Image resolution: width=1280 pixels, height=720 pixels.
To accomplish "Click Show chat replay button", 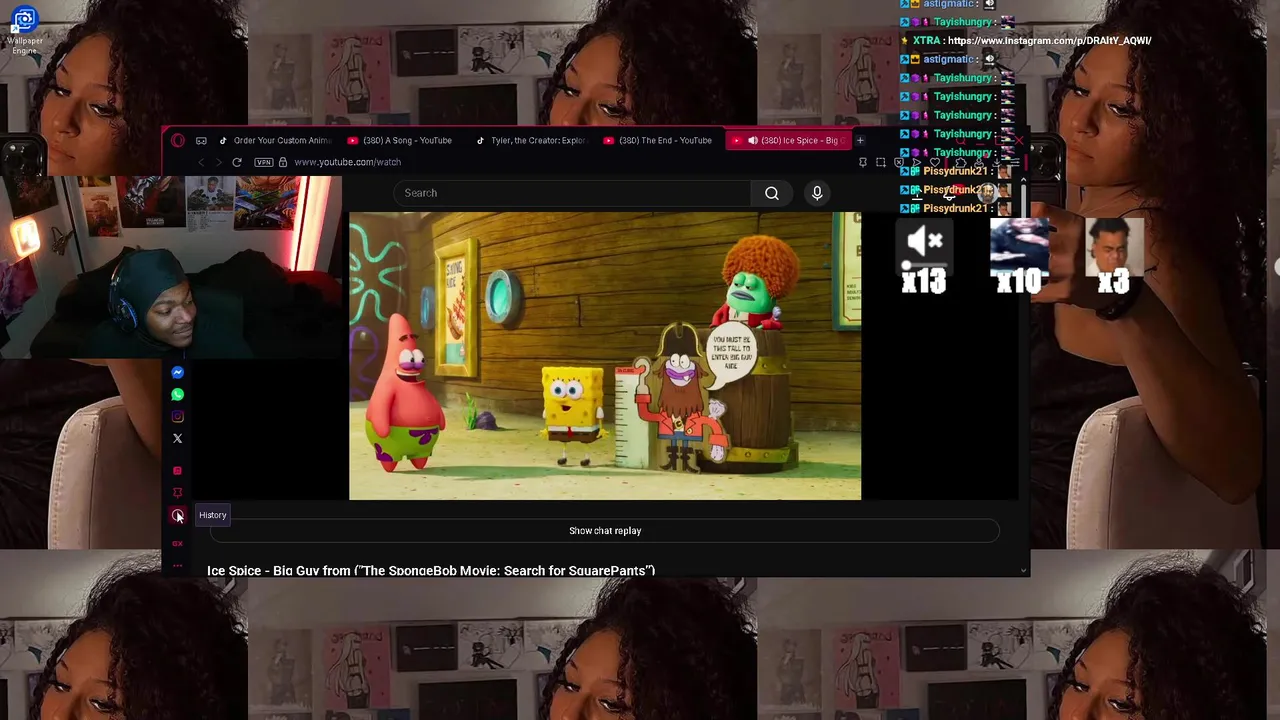I will (x=605, y=531).
